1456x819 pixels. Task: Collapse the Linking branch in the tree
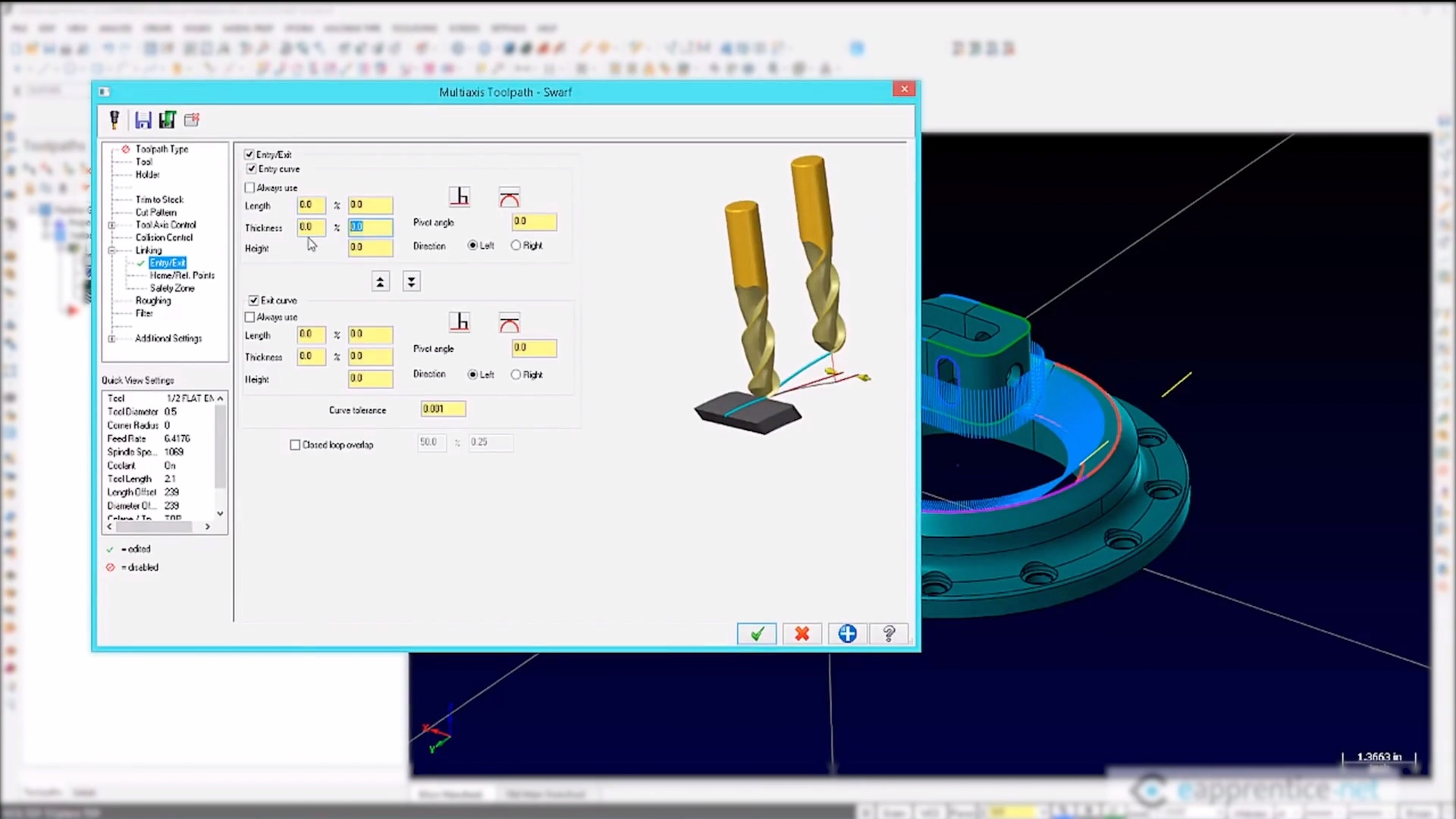tap(111, 250)
